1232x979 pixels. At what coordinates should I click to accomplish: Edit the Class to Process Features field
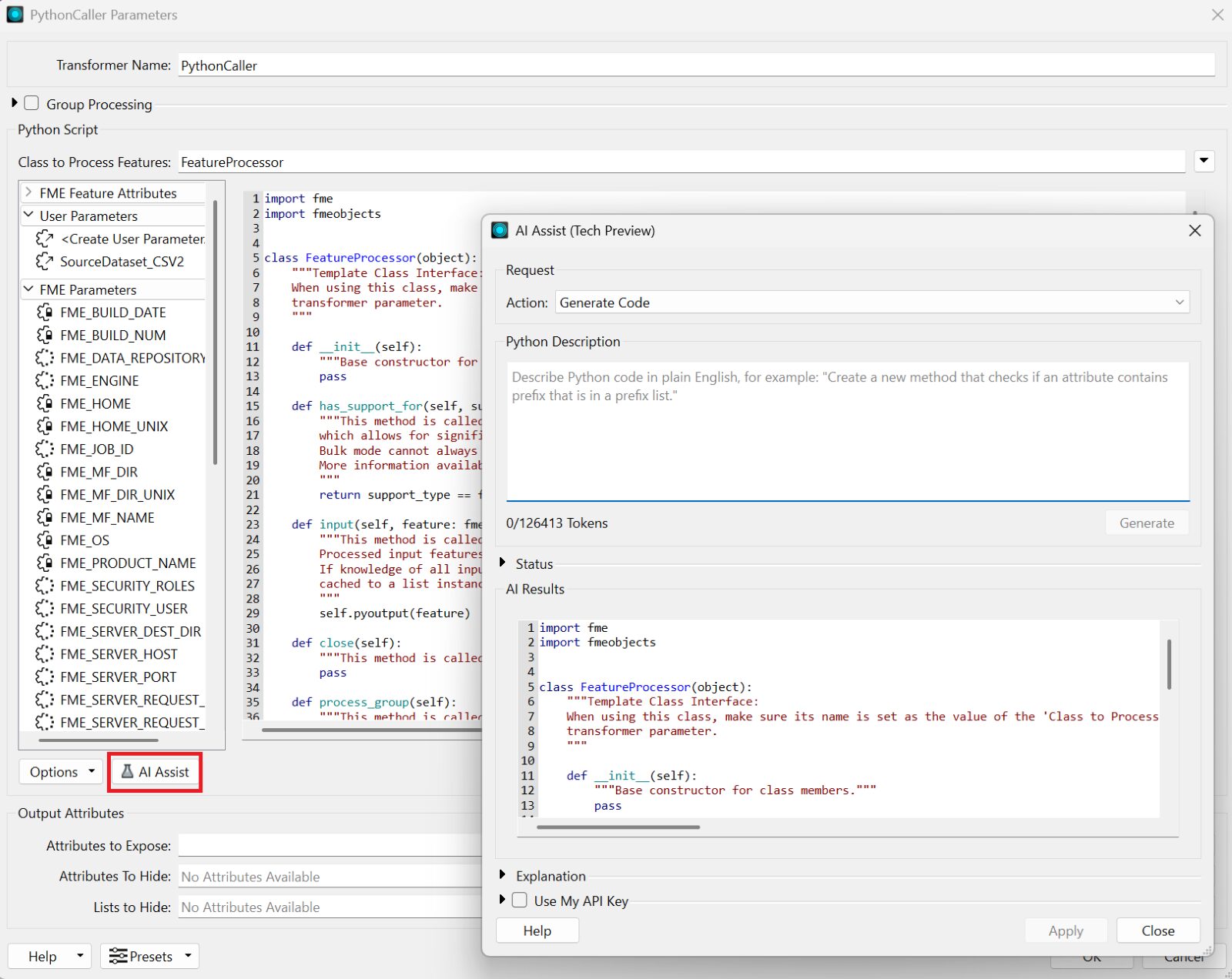click(681, 162)
